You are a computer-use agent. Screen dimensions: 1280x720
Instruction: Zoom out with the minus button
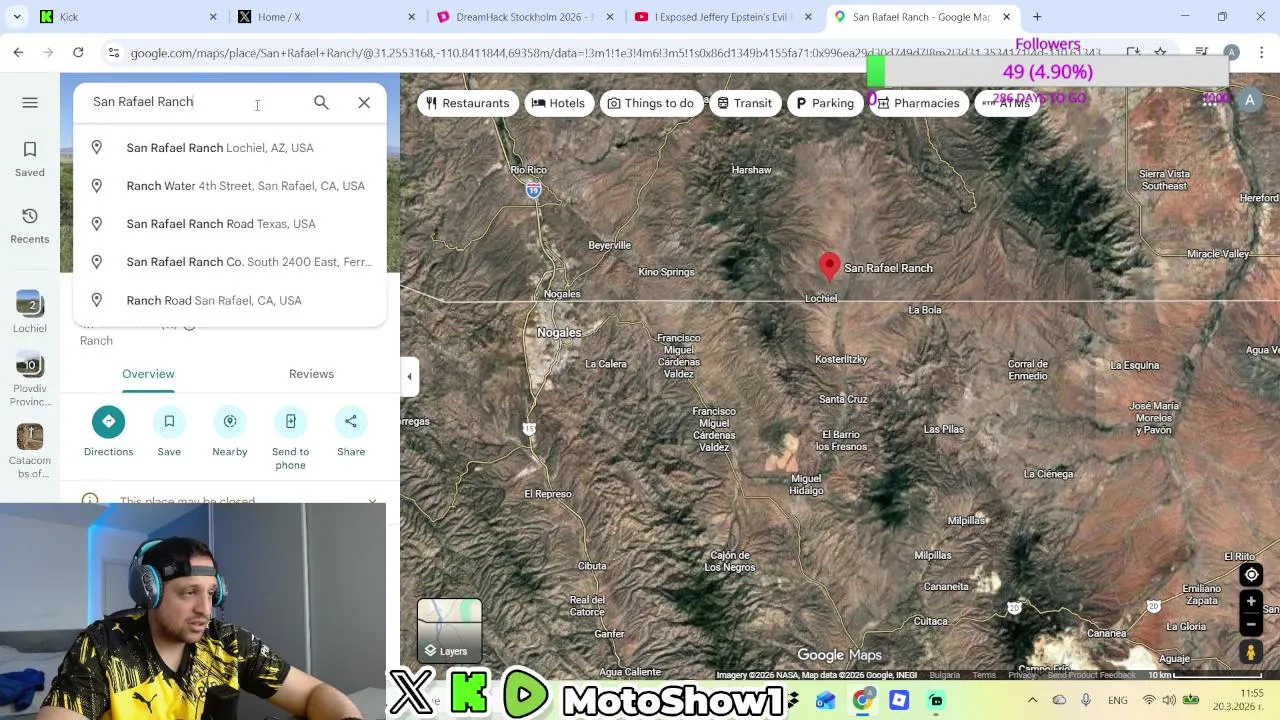(1251, 624)
